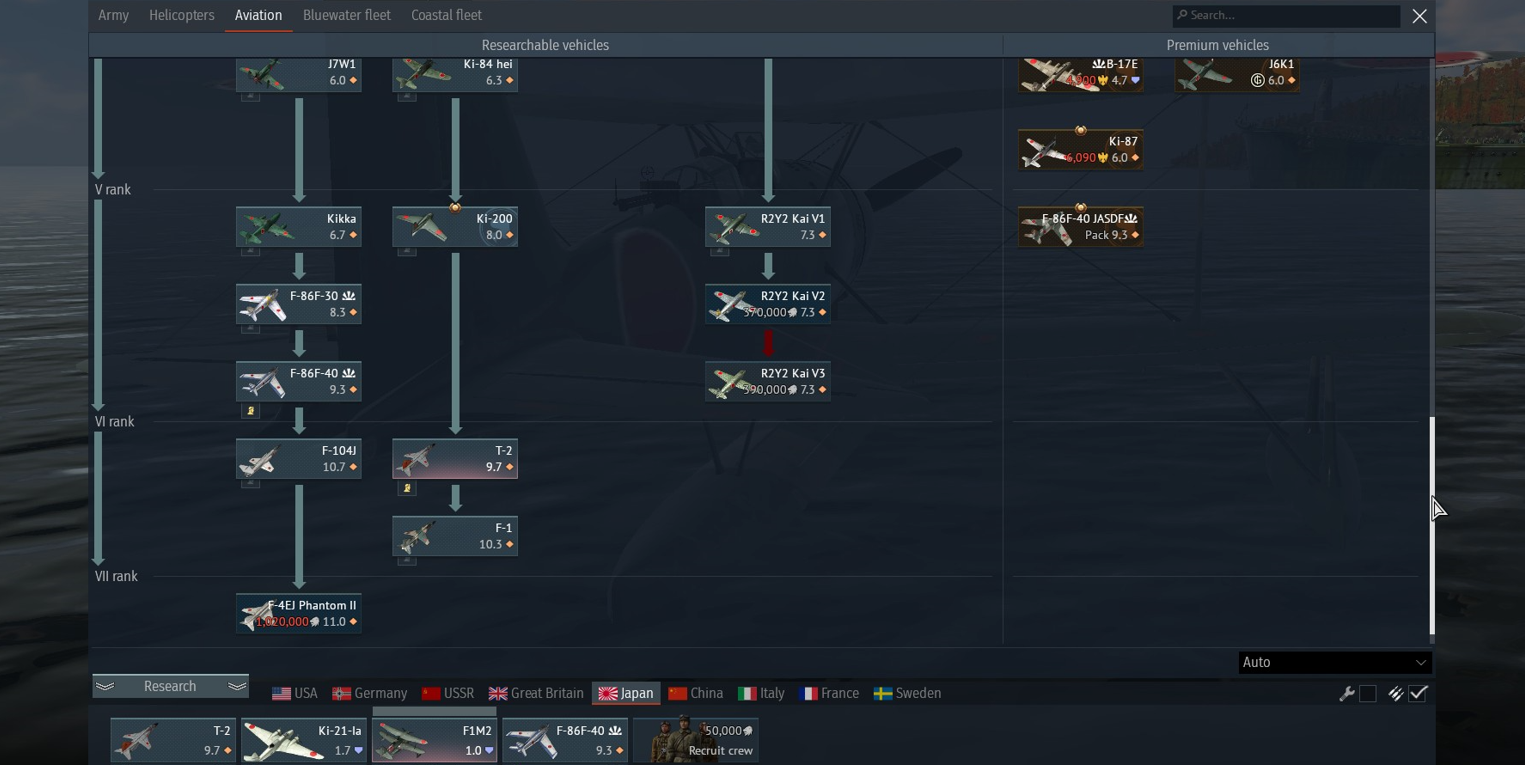This screenshot has height=765, width=1525.
Task: Click Recruit crew slot
Action: (x=696, y=740)
